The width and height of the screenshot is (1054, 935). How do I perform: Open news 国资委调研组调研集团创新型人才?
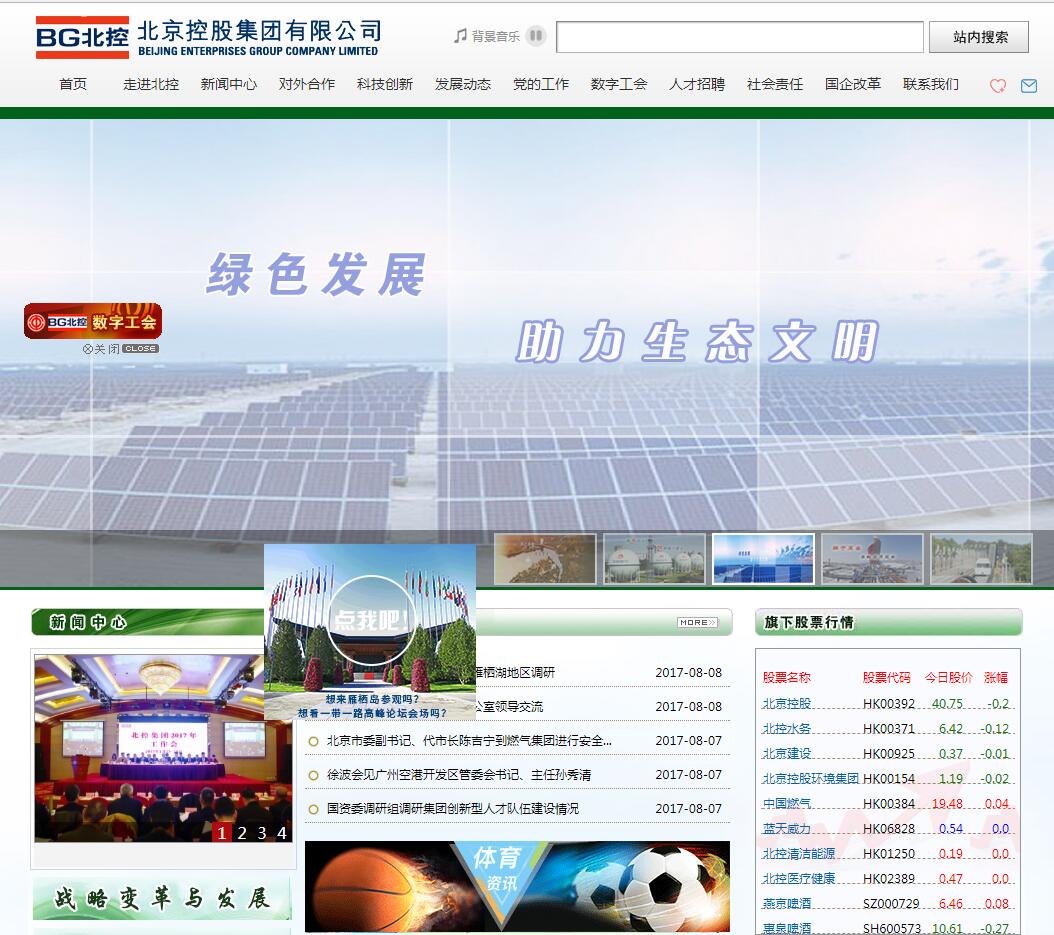point(452,809)
